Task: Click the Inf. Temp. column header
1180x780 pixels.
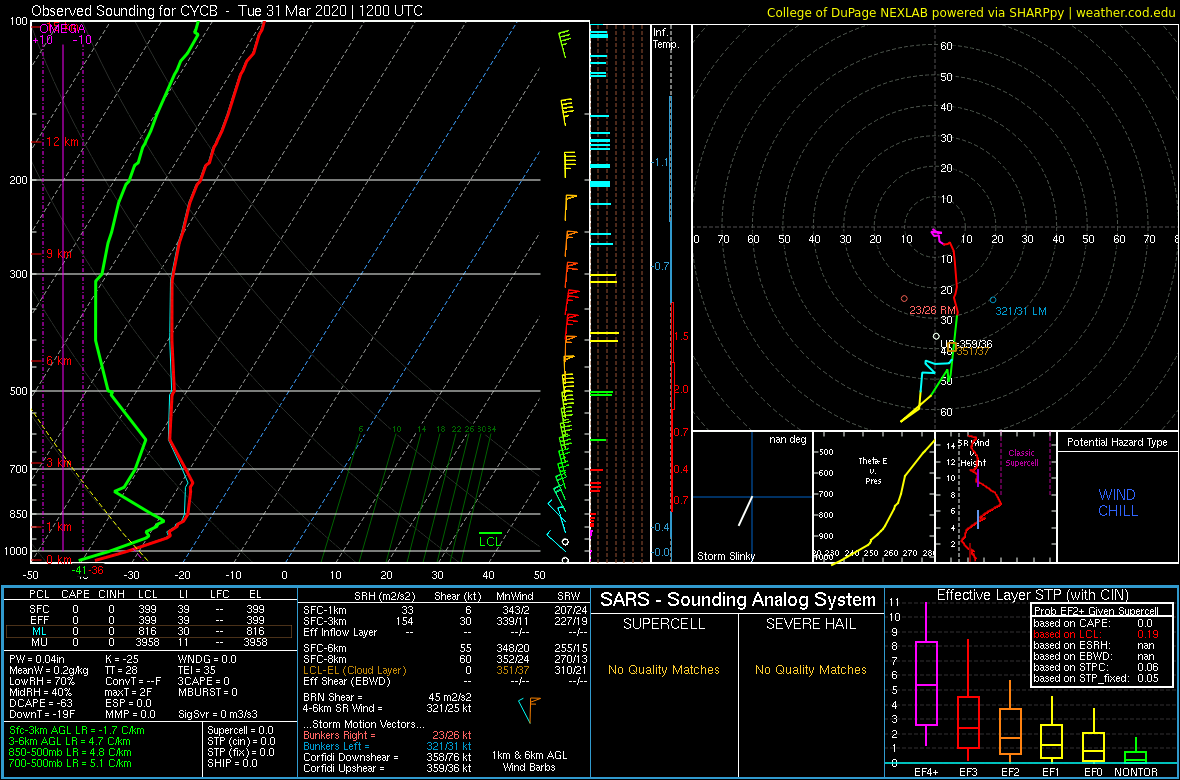Action: (x=666, y=38)
